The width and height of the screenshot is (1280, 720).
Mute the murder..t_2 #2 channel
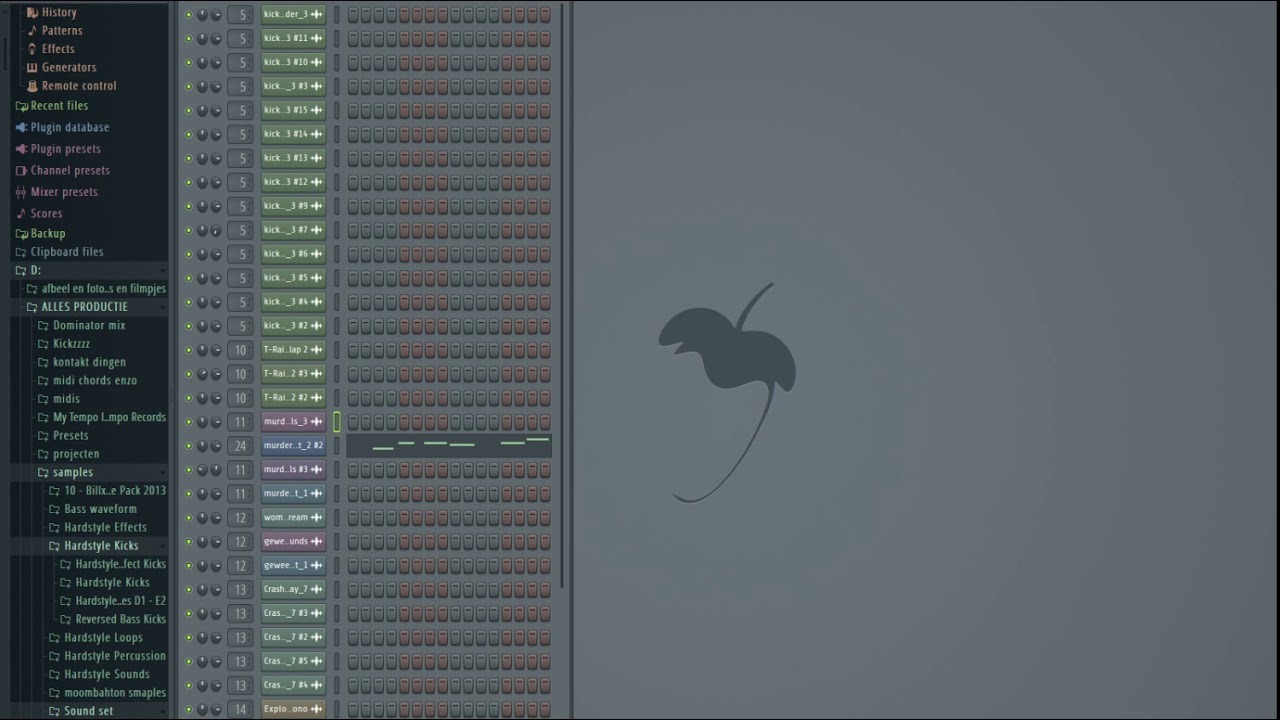point(188,446)
